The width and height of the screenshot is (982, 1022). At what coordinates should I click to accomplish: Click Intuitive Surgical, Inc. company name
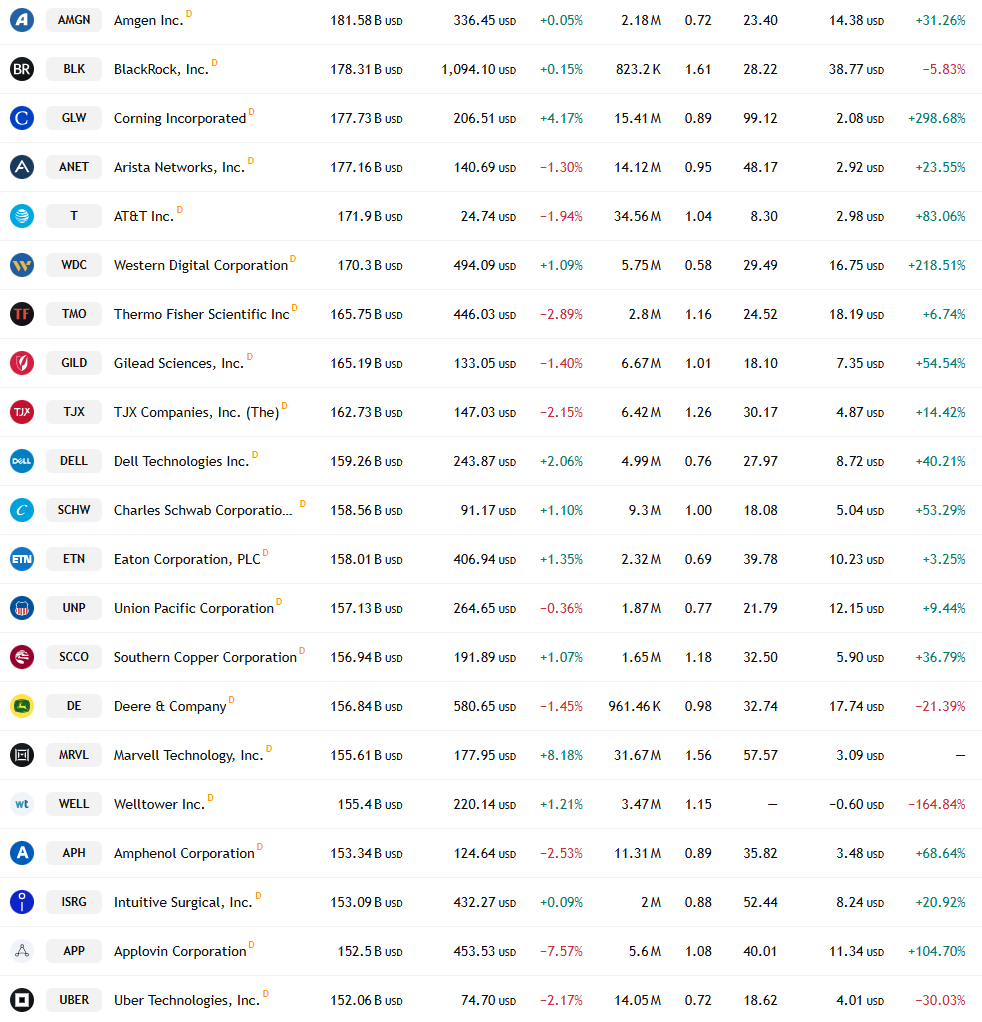pyautogui.click(x=183, y=902)
